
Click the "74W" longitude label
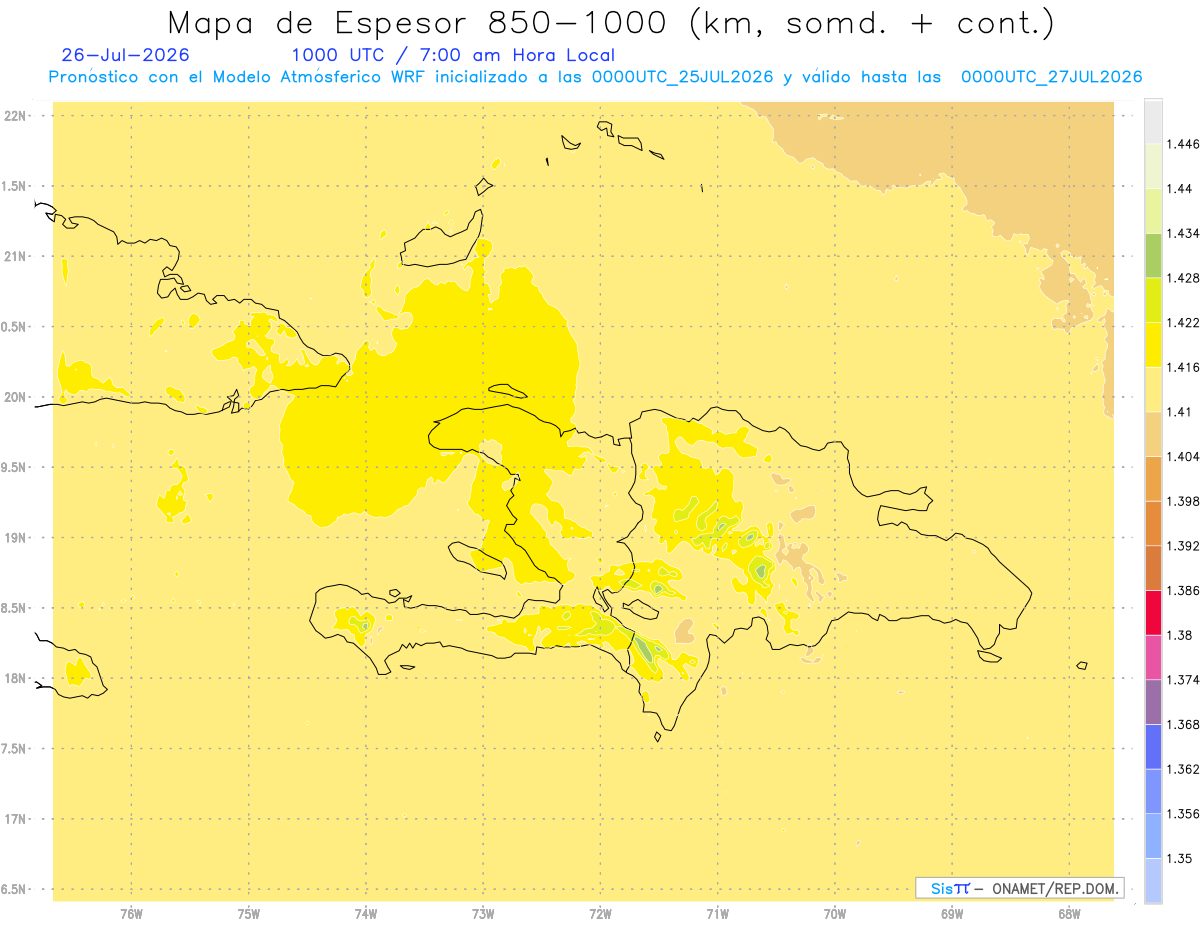point(366,914)
